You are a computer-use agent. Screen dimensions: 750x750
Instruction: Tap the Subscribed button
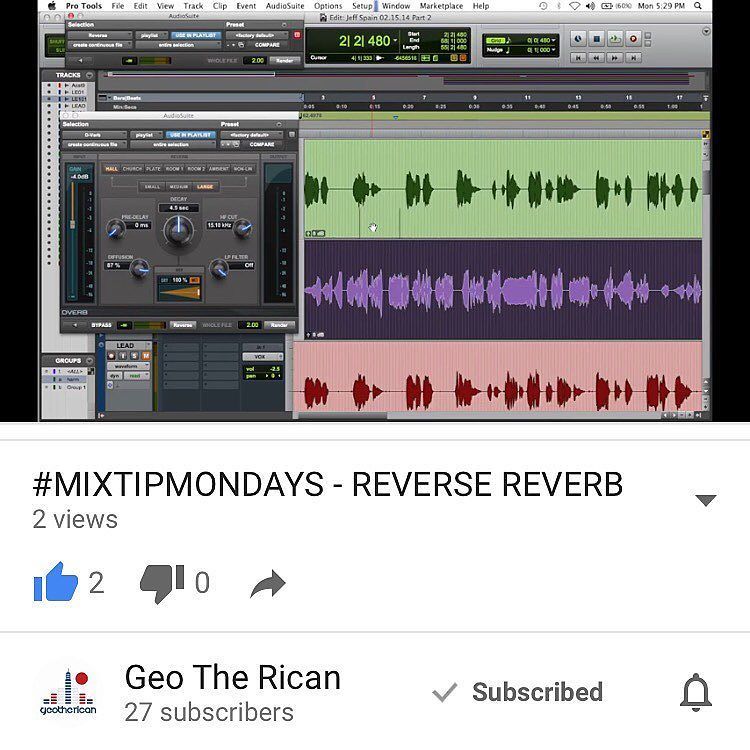tap(517, 692)
